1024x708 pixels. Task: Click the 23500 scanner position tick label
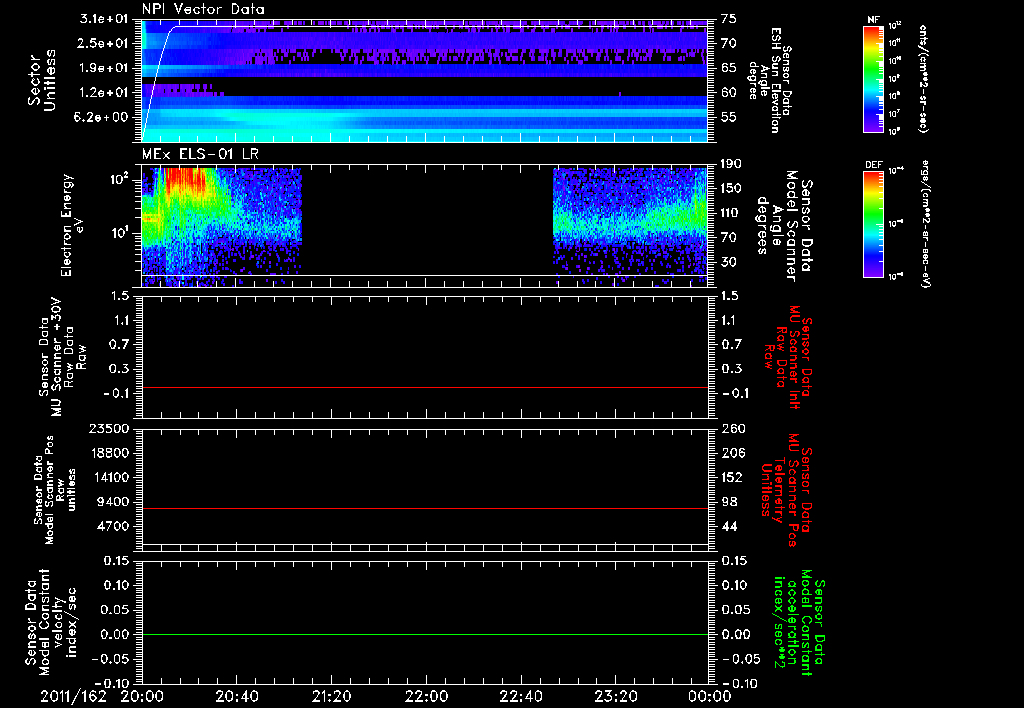(x=108, y=429)
